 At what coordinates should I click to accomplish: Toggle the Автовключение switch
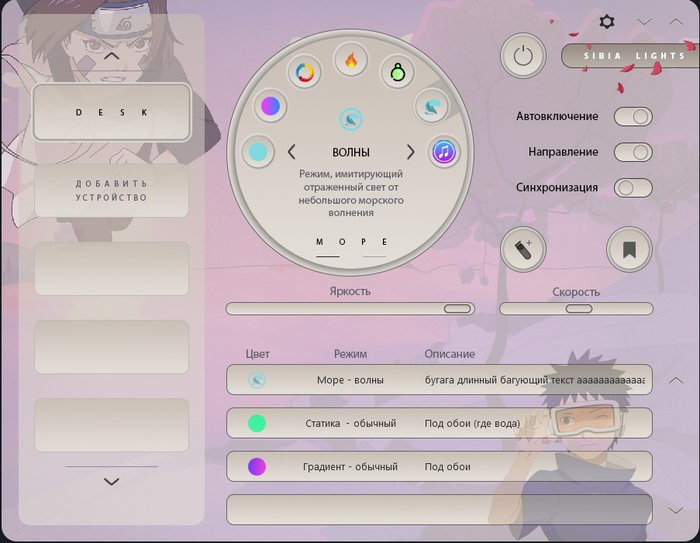[633, 117]
